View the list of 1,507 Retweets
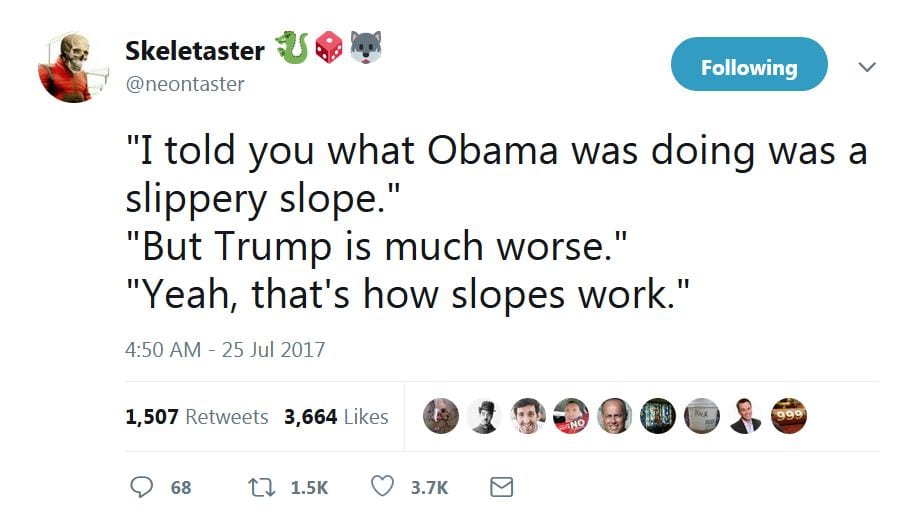Viewport: 918px width, 521px height. click(197, 417)
